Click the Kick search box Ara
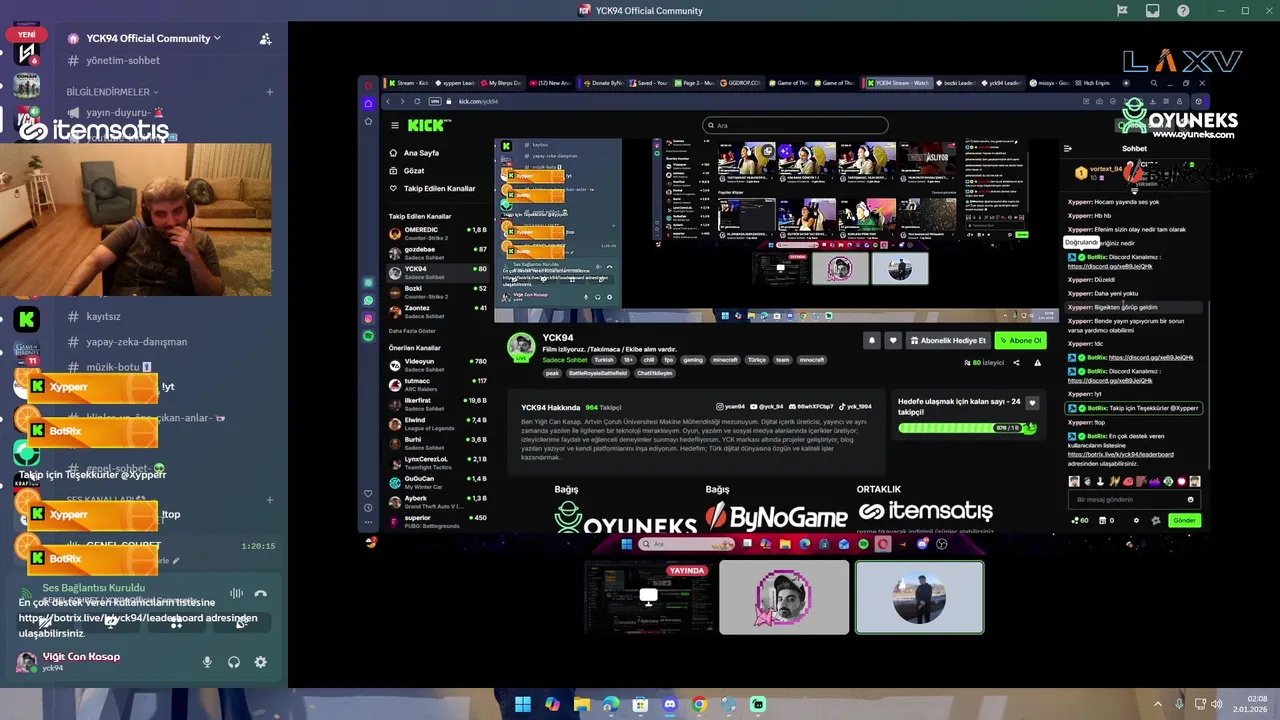The height and width of the screenshot is (720, 1280). click(x=795, y=125)
